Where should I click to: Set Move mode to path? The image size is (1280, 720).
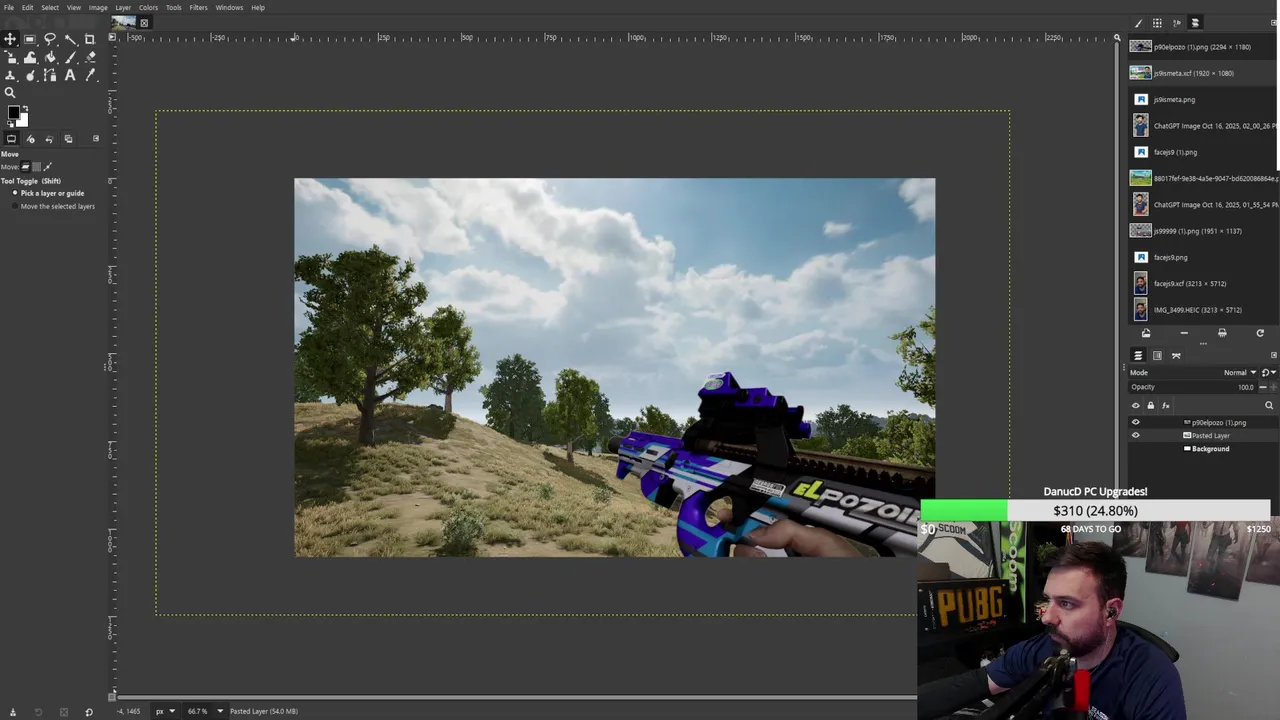coord(47,167)
